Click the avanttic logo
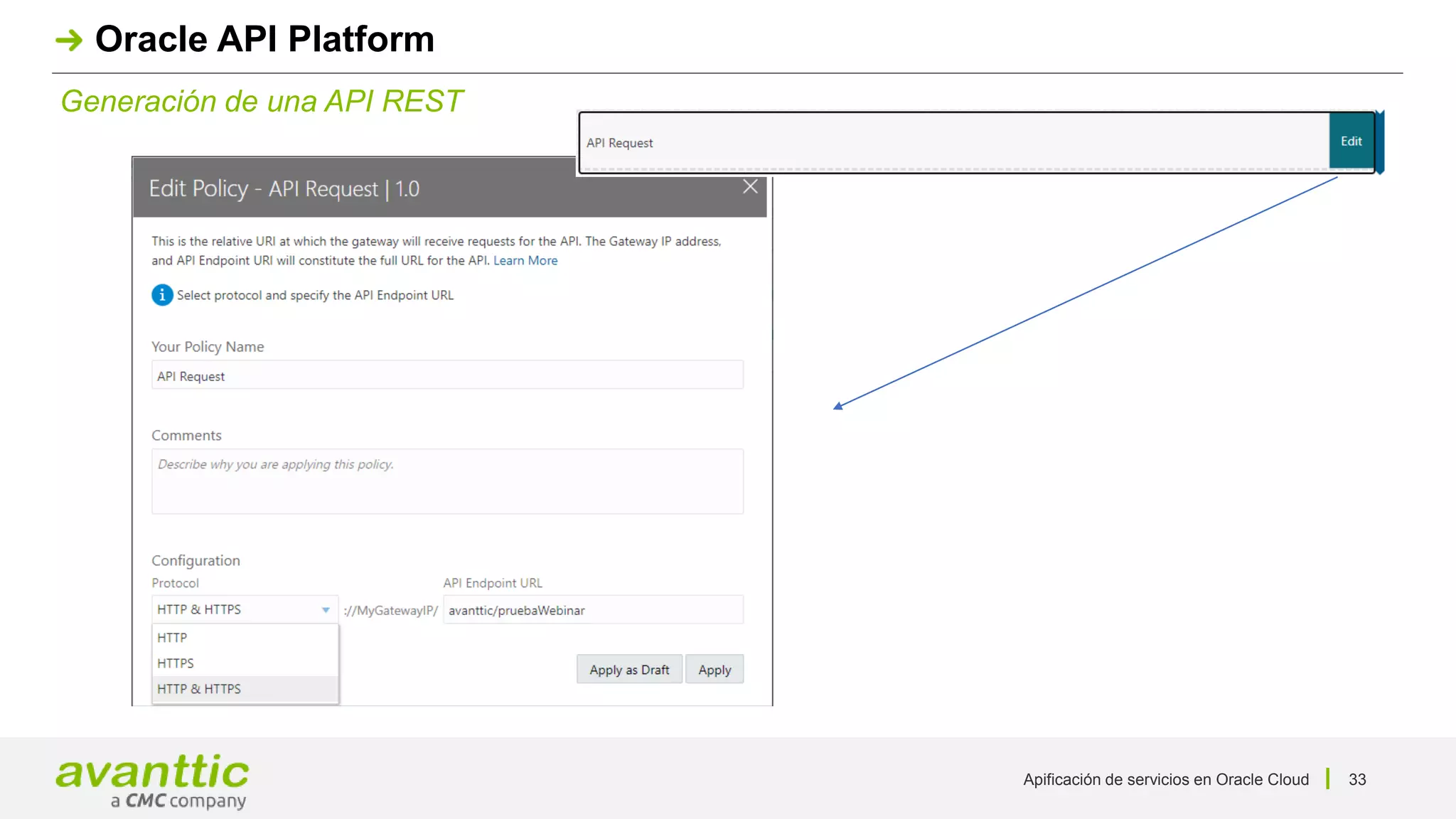Screen dimensions: 1456x819 152,781
